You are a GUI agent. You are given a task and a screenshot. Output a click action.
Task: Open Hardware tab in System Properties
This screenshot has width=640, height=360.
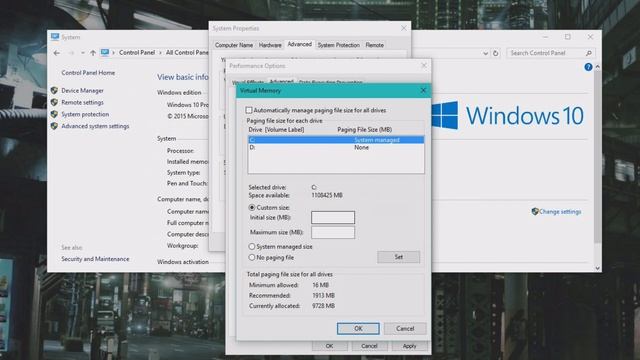pyautogui.click(x=270, y=45)
